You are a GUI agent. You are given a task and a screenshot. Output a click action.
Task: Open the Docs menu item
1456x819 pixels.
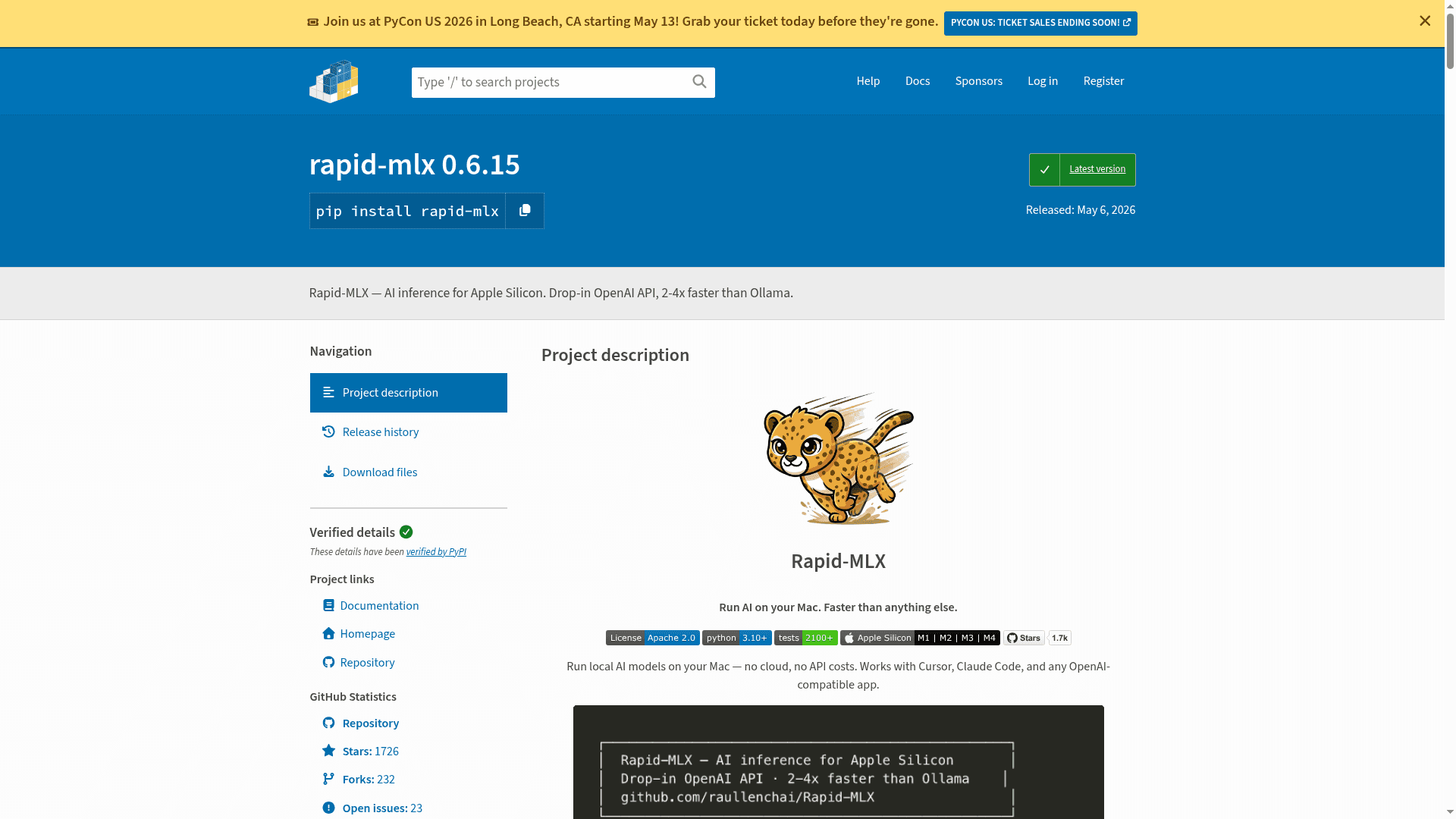click(x=918, y=81)
